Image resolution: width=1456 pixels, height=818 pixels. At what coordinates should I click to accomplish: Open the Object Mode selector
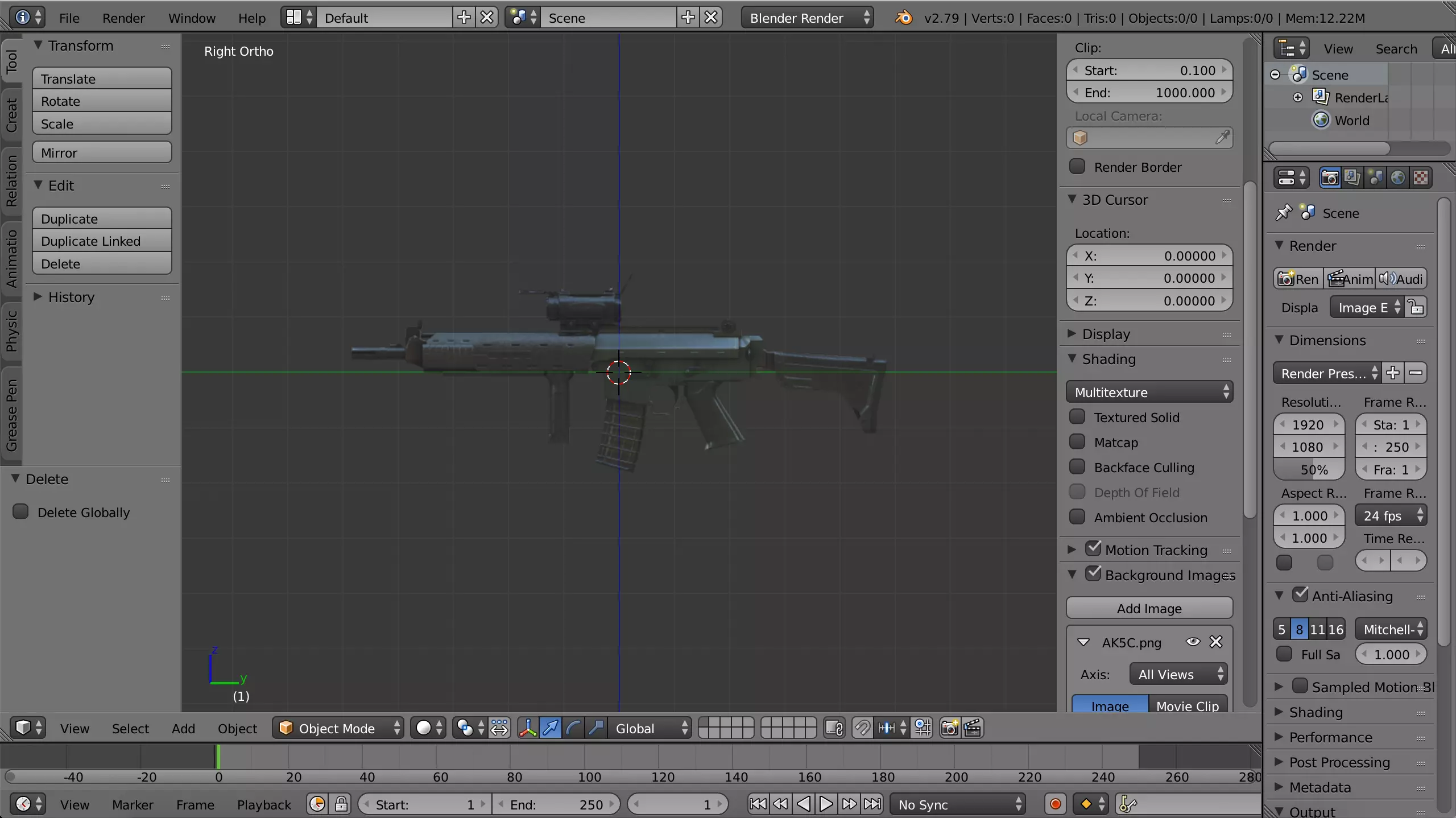(x=338, y=728)
